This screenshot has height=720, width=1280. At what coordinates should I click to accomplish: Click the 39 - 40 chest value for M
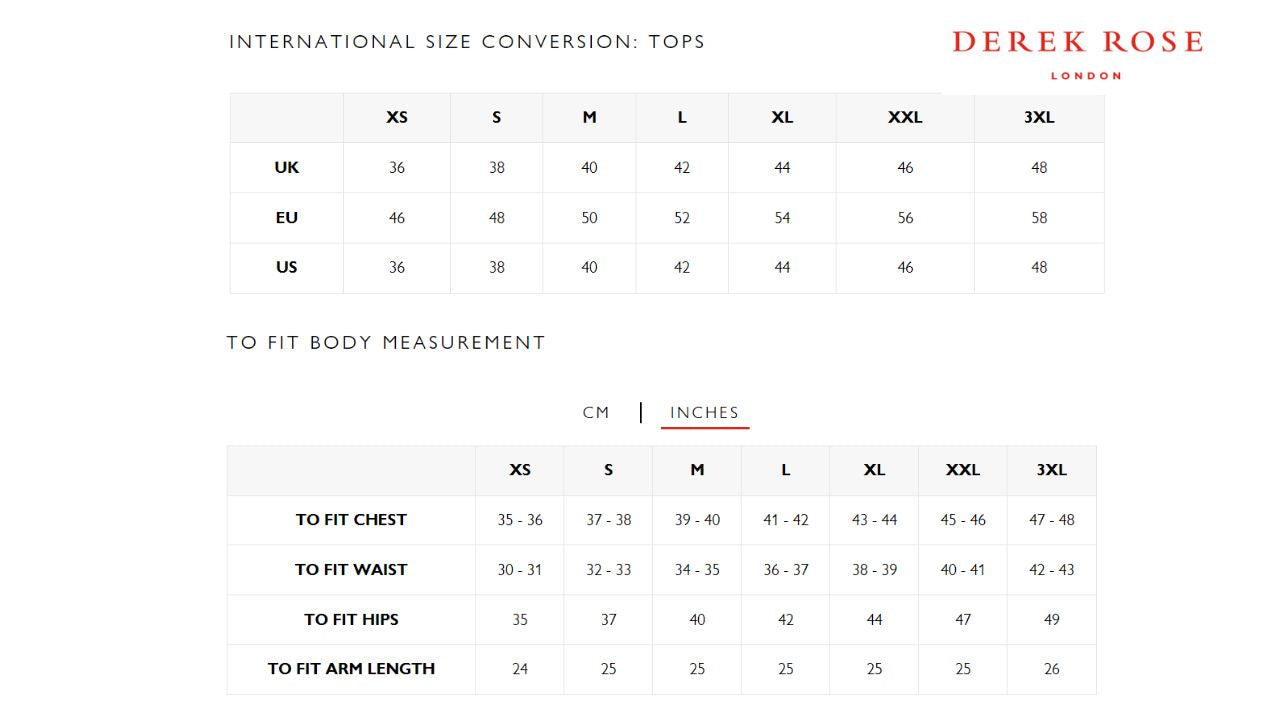697,519
